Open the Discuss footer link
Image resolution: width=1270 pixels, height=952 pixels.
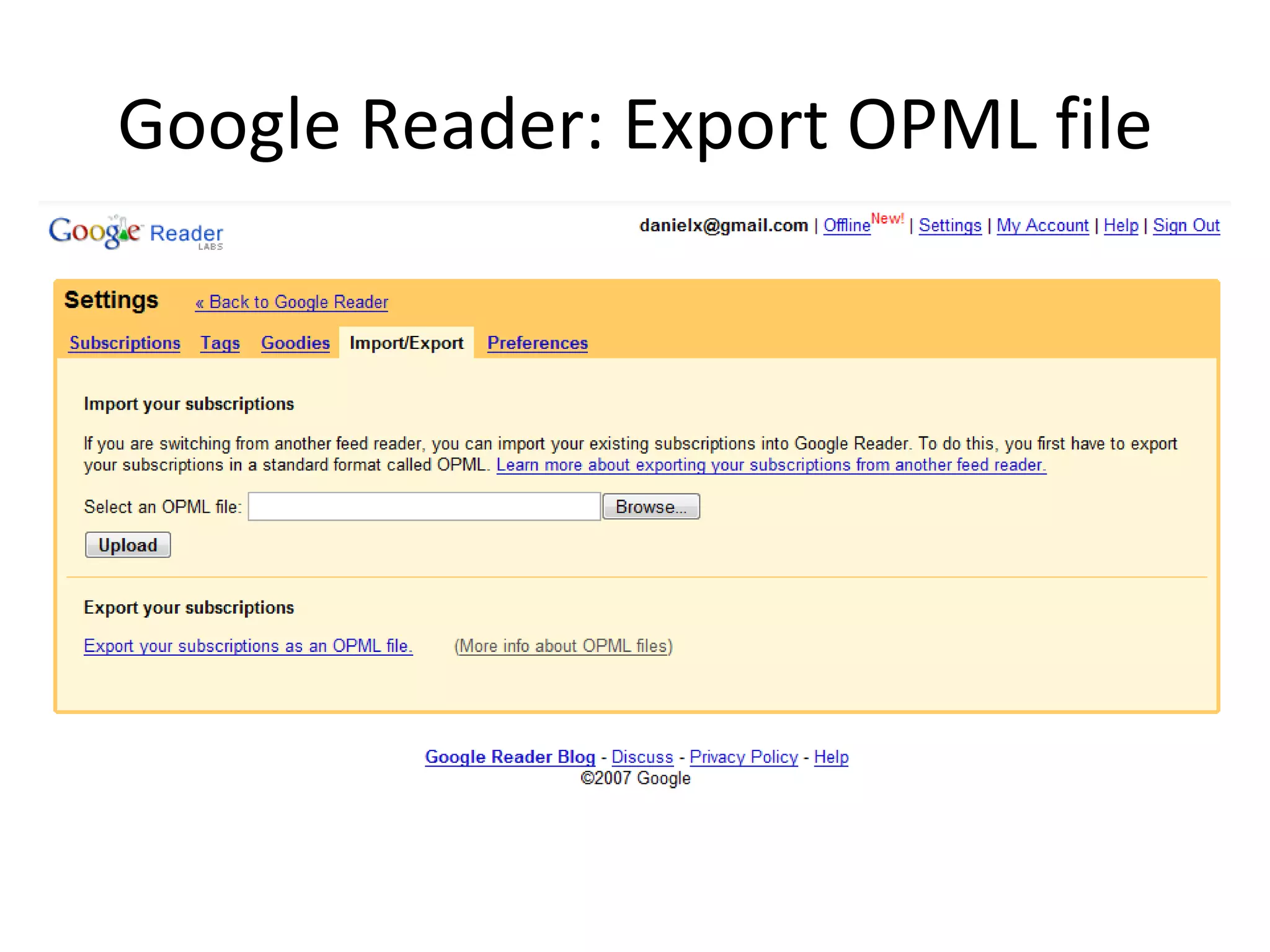click(x=642, y=757)
